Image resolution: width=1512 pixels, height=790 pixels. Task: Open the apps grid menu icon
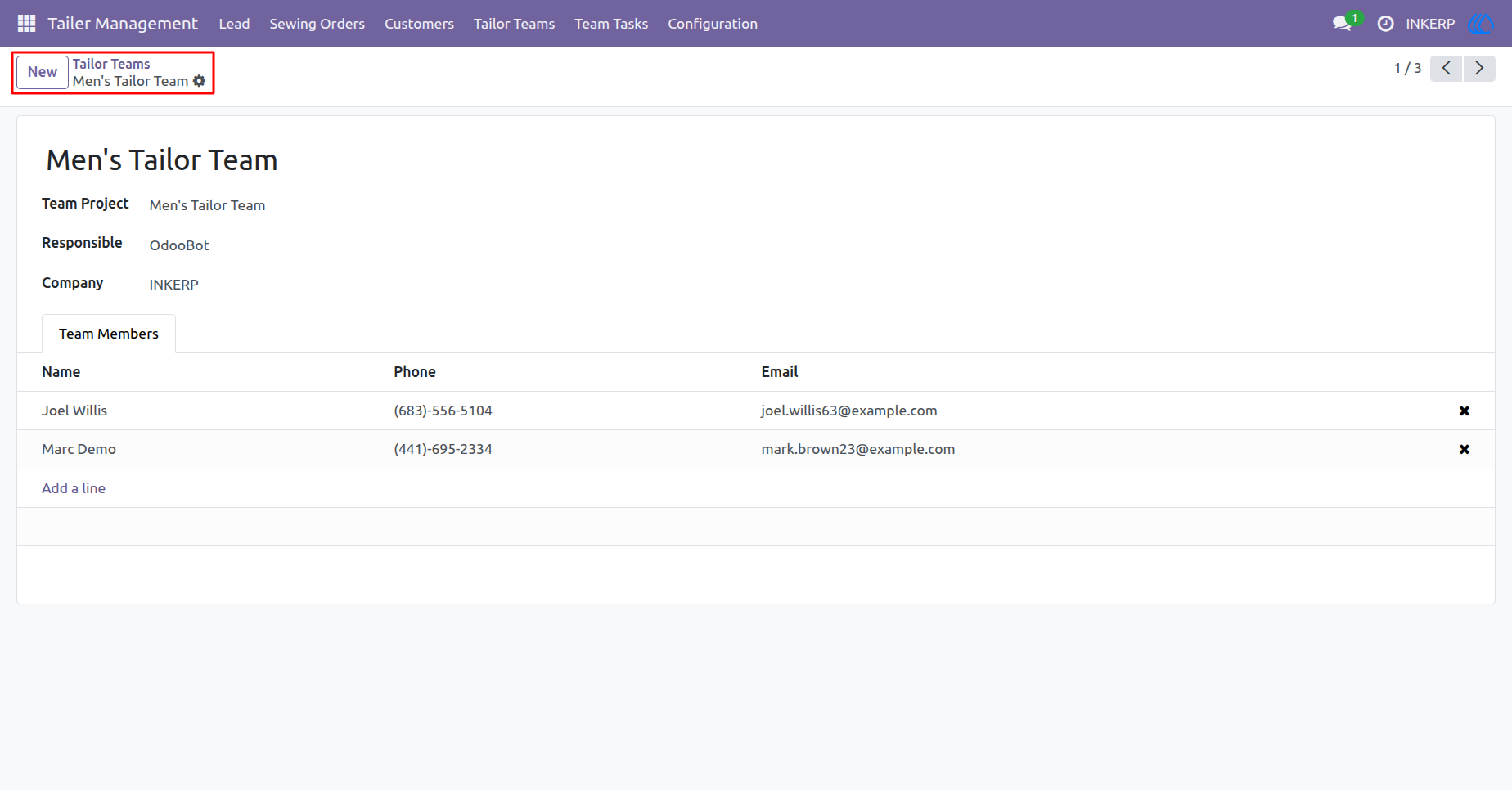point(26,24)
